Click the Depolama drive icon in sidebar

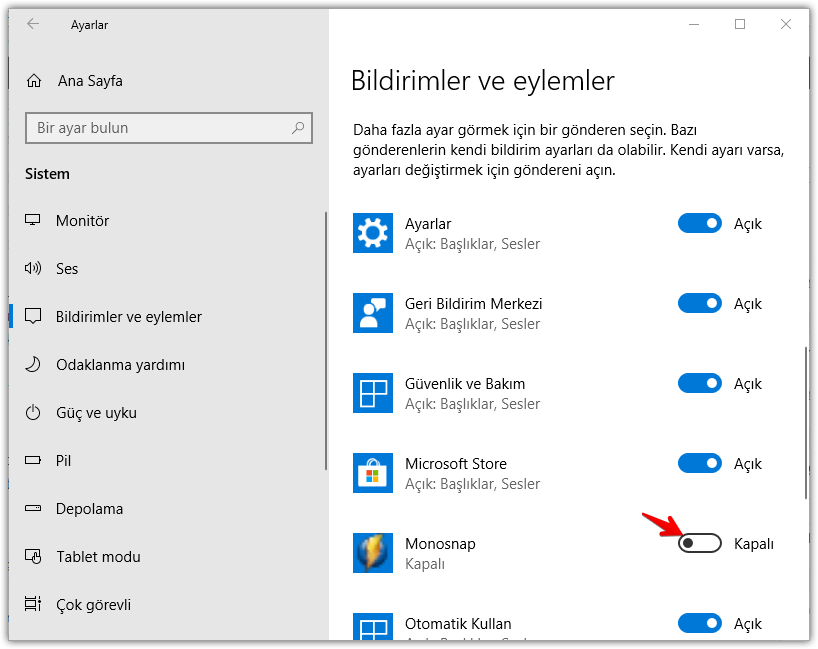tap(34, 508)
